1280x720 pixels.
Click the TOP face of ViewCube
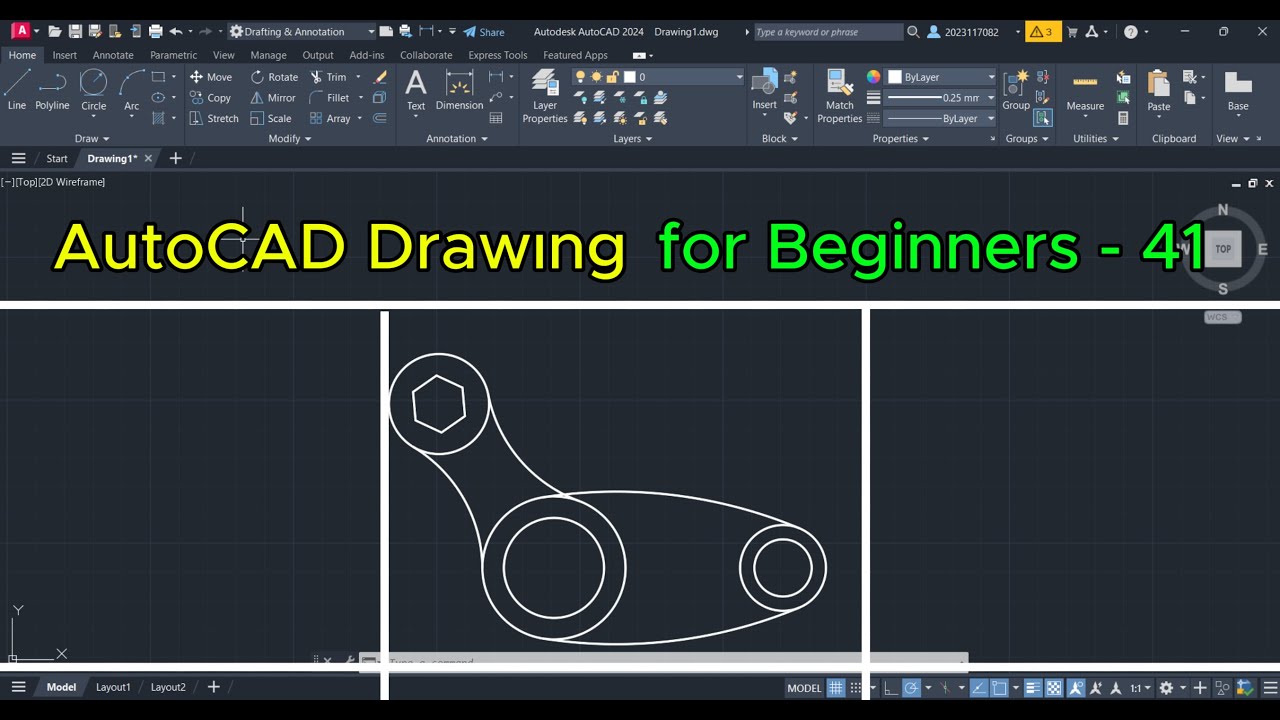(x=1223, y=250)
